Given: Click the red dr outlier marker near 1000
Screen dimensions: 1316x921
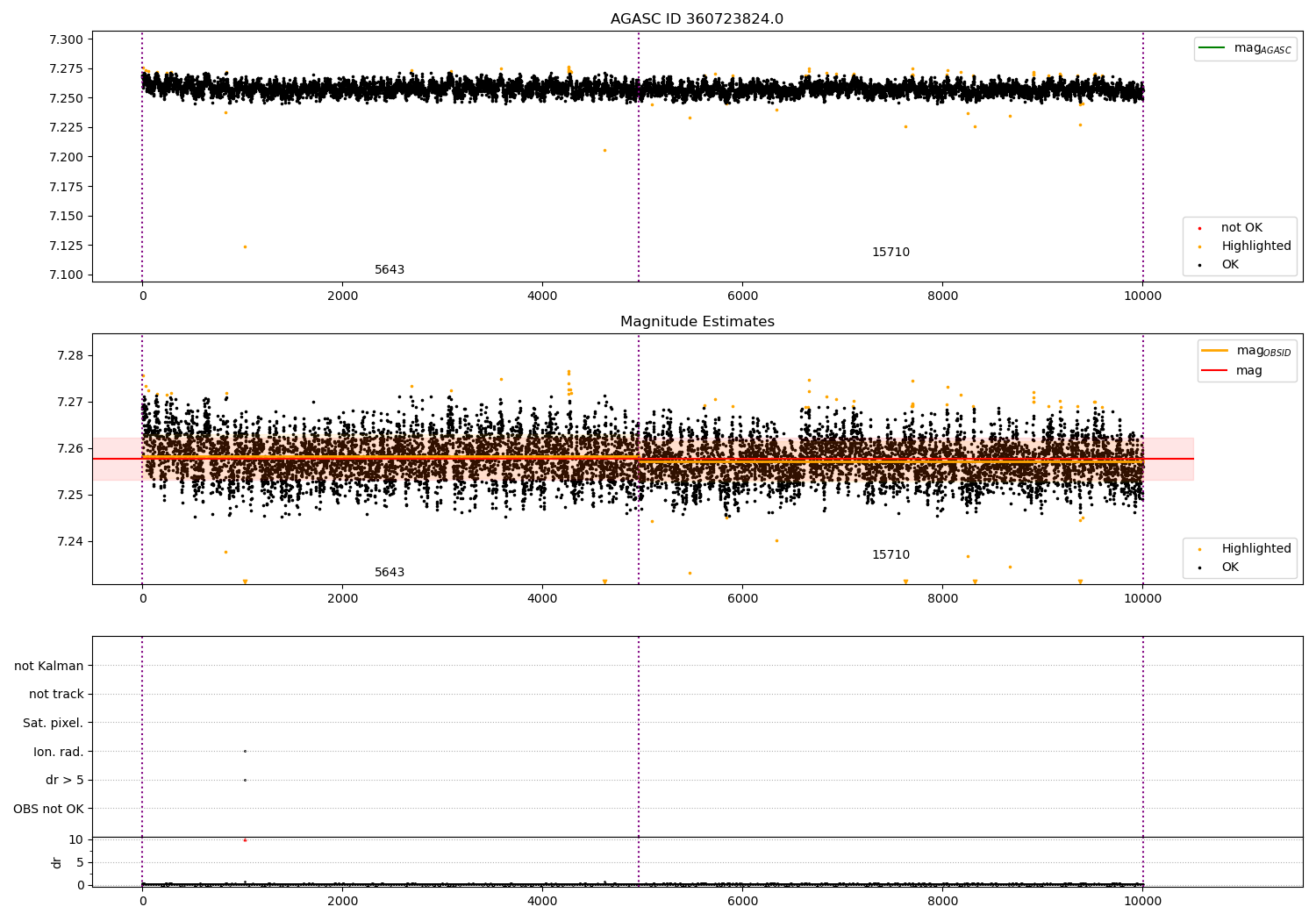Looking at the screenshot, I should (245, 839).
